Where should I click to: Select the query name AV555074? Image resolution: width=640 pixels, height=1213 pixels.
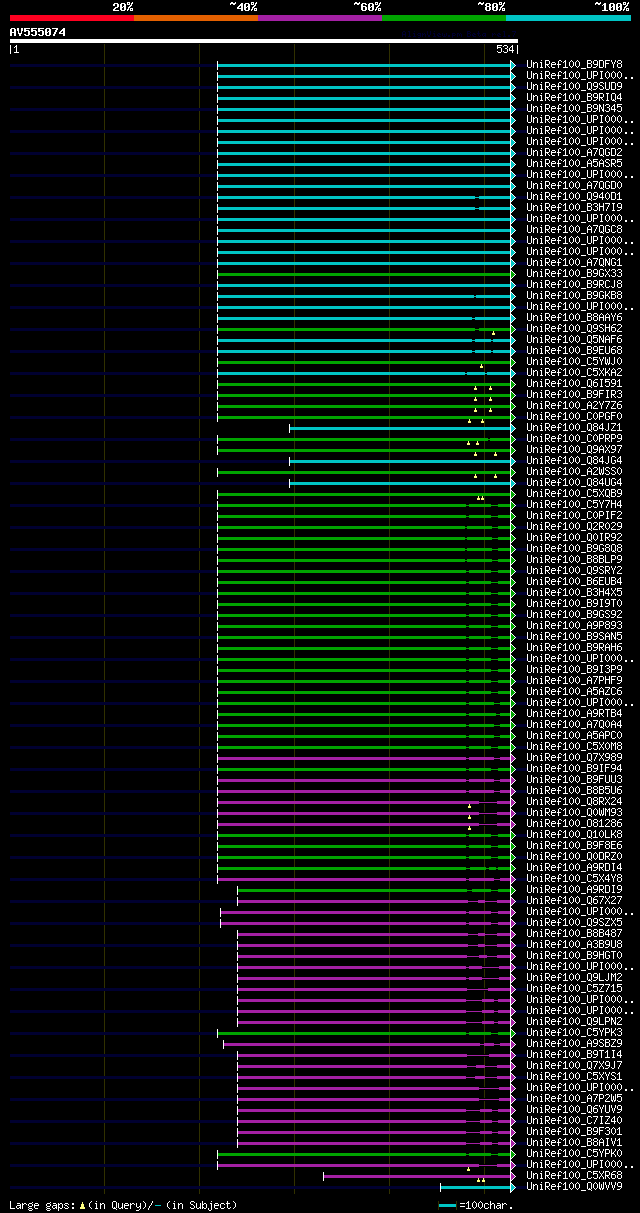38,32
